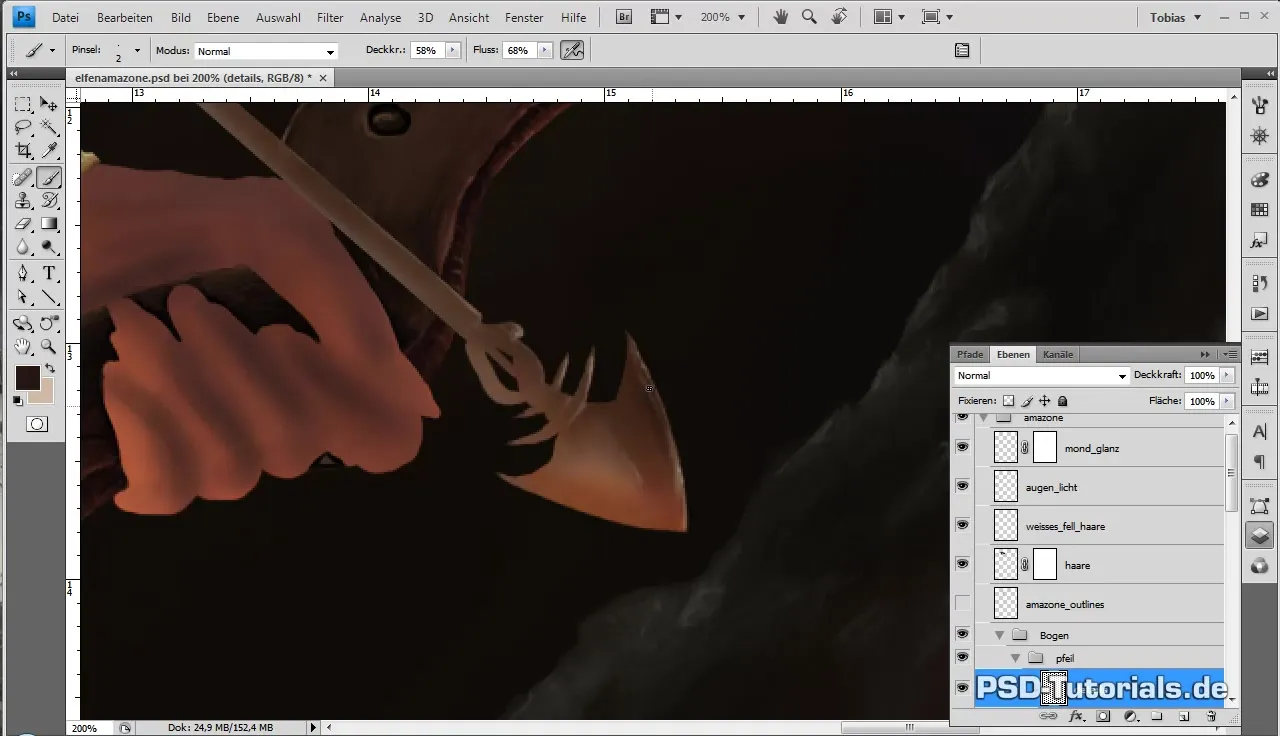Select the Rectangular Marquee tool
This screenshot has height=736, width=1280.
point(22,104)
